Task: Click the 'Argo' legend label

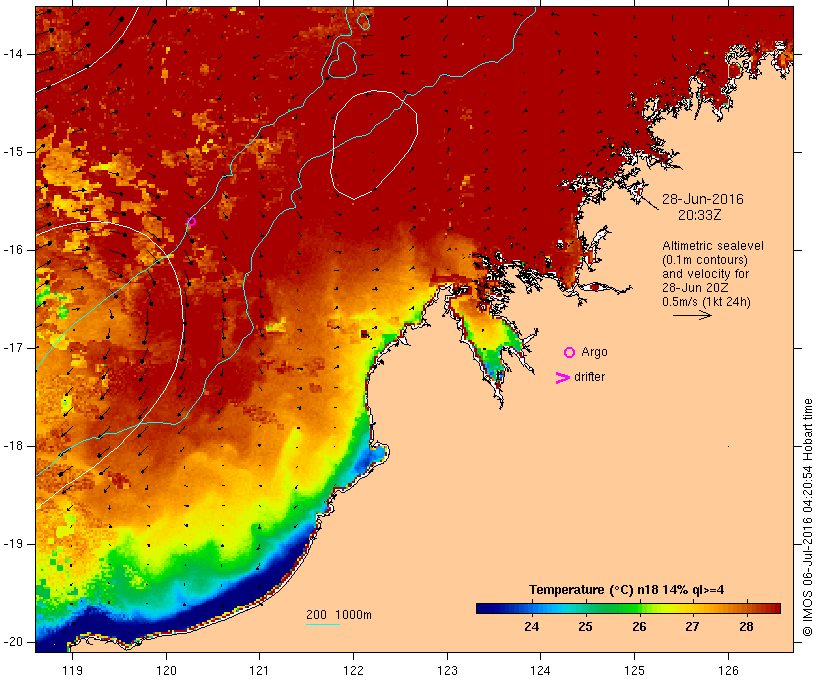Action: [595, 352]
